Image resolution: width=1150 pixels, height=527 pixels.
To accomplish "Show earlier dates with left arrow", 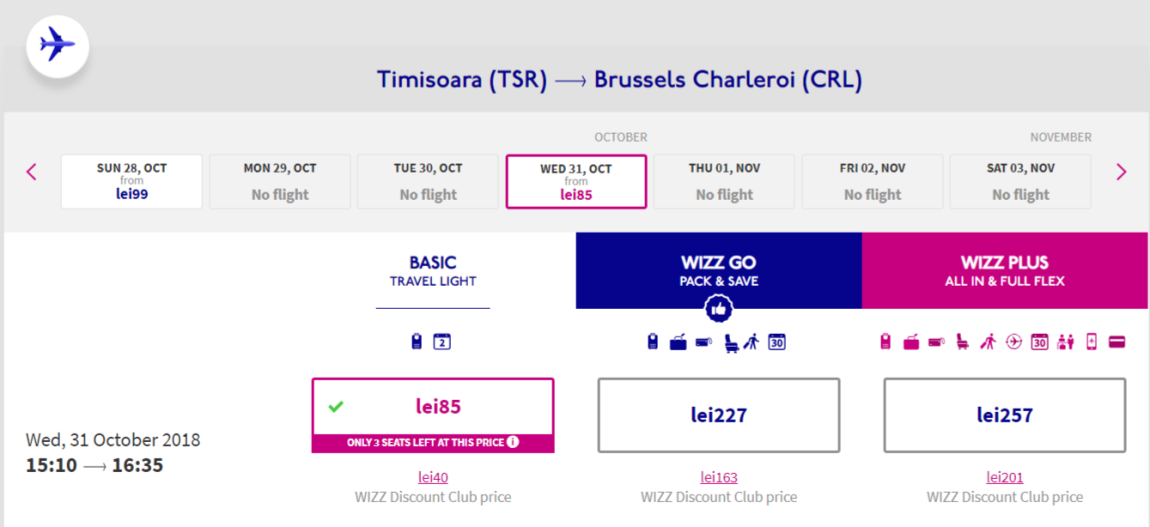I will pos(31,172).
